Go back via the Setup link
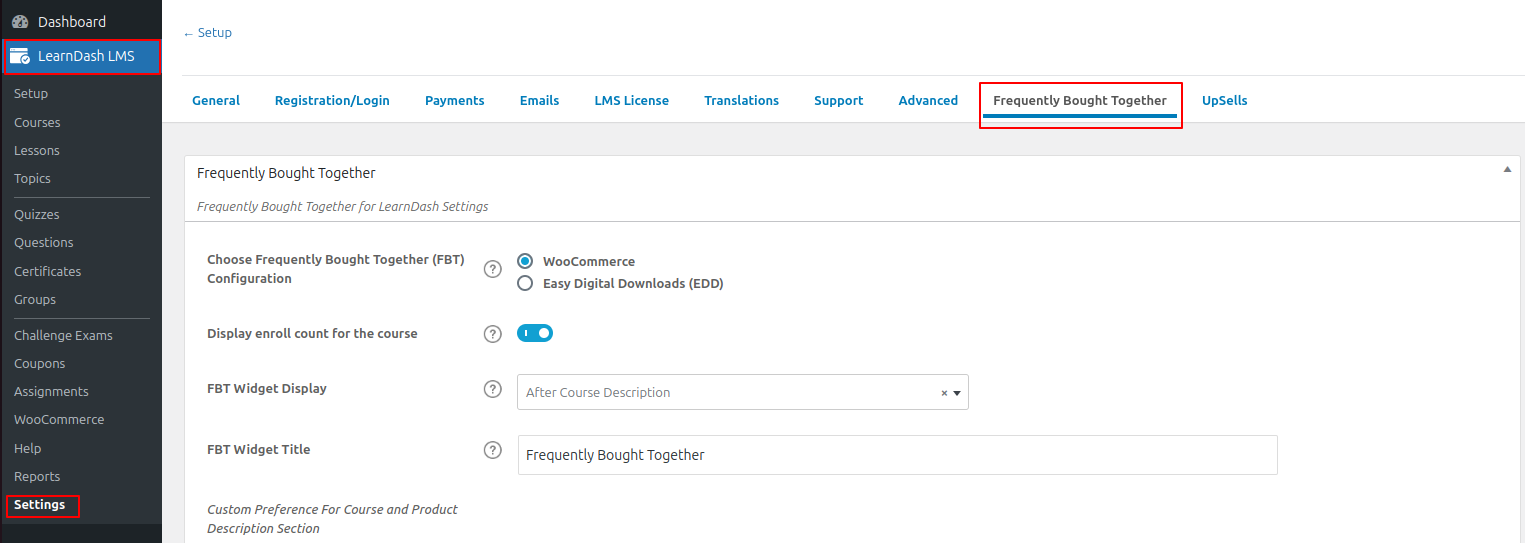 (207, 33)
